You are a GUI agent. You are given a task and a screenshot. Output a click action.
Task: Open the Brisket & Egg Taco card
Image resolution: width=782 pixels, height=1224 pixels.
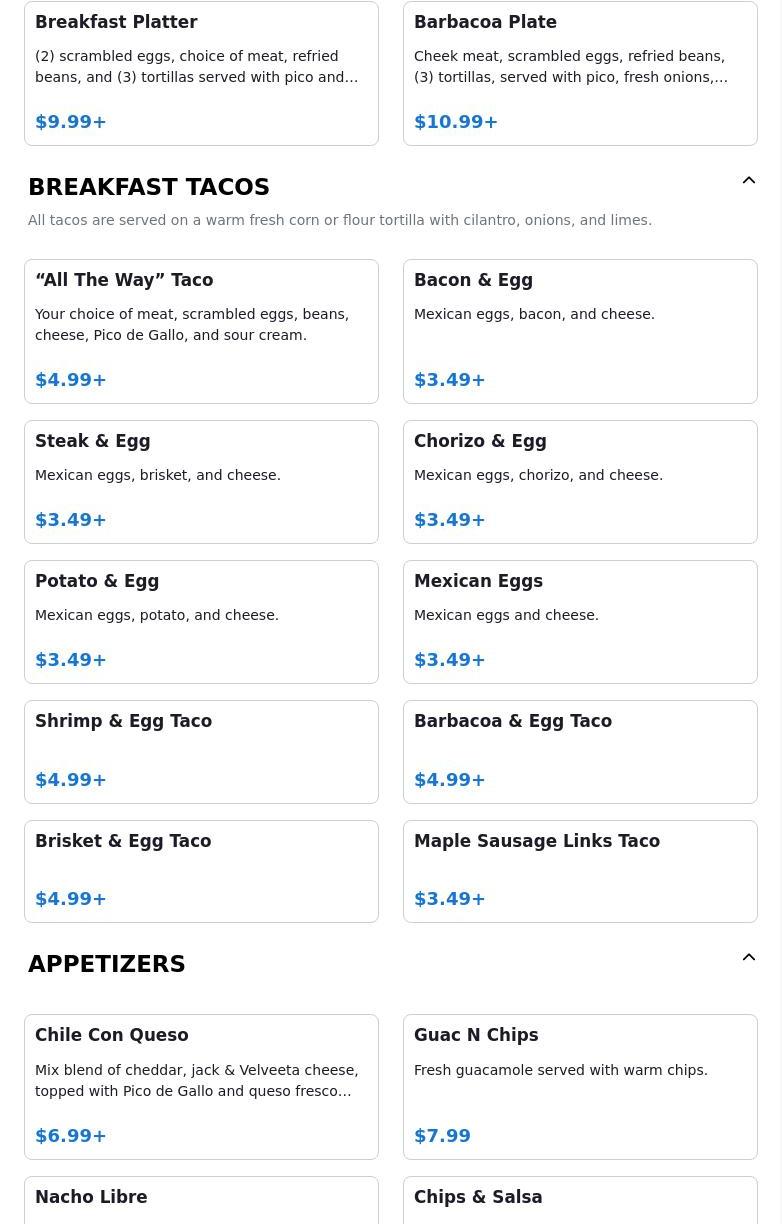(201, 871)
